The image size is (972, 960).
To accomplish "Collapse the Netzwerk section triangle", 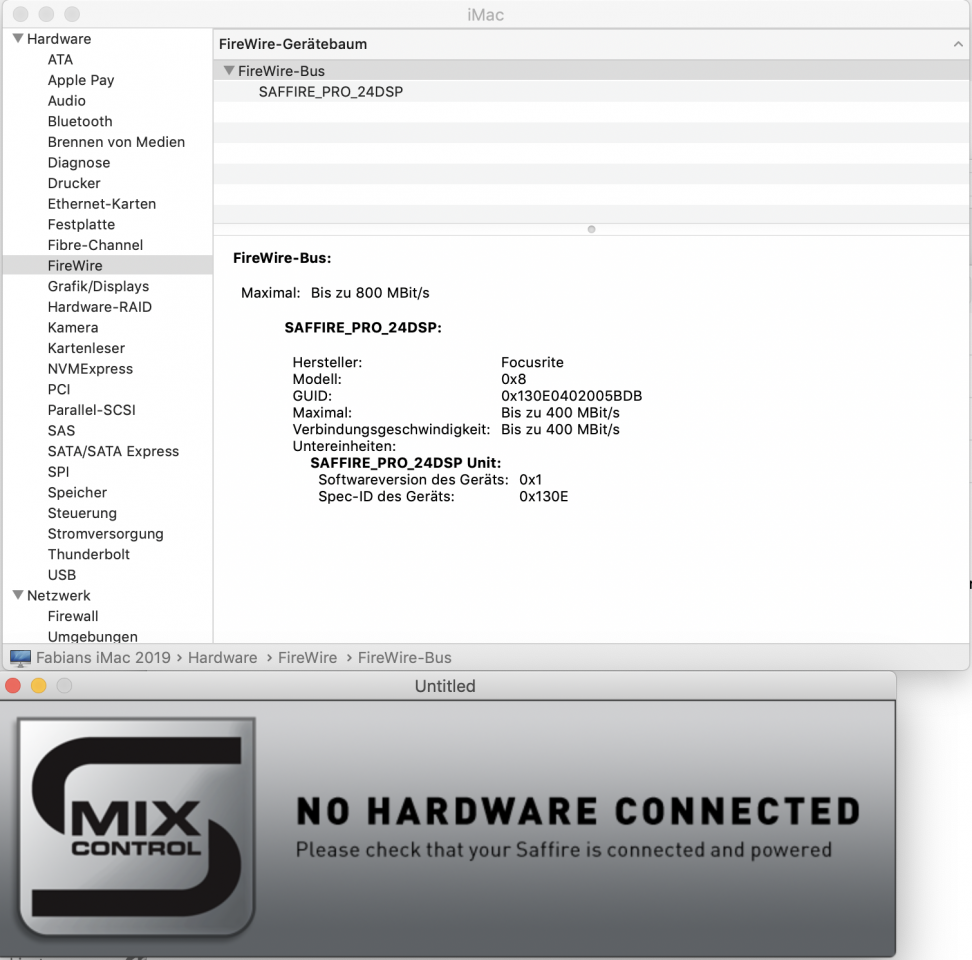I will pyautogui.click(x=18, y=595).
